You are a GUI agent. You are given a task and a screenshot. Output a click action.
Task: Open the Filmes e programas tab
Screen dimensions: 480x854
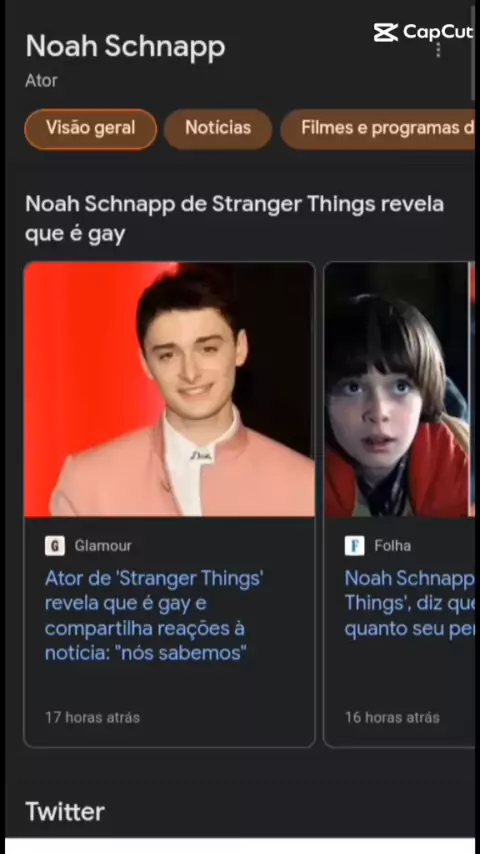[378, 129]
